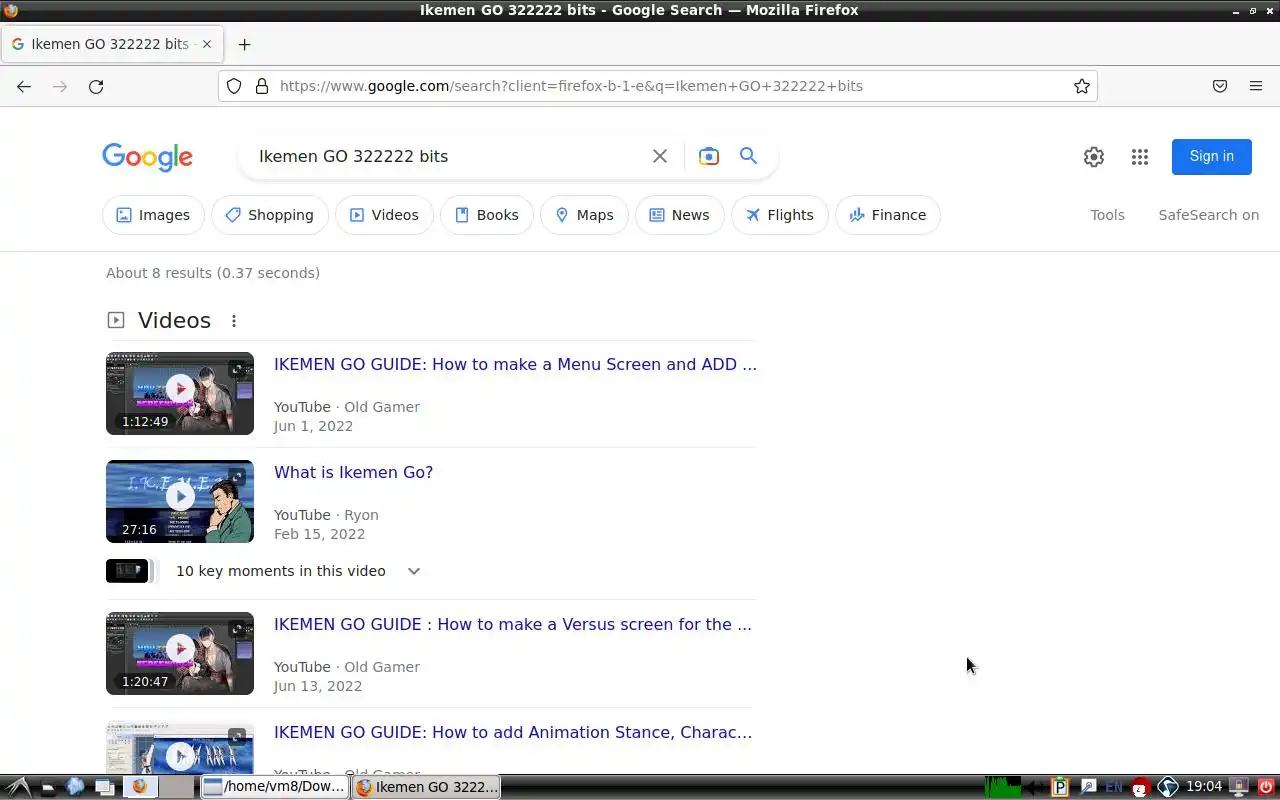Click the screen lock tray icon
1280x800 pixels.
[x=1240, y=787]
